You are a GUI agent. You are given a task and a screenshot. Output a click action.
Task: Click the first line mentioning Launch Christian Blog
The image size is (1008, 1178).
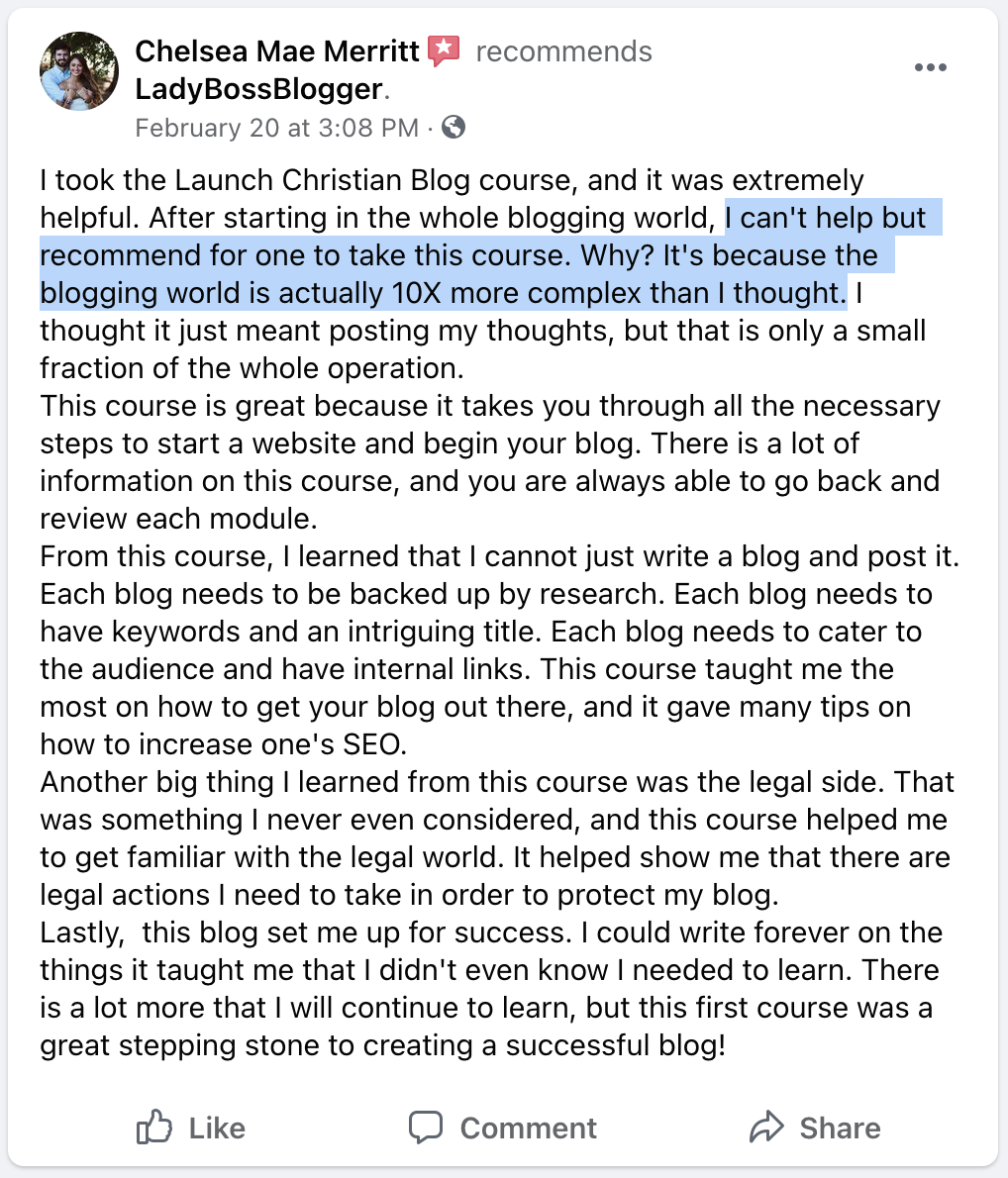click(x=452, y=180)
